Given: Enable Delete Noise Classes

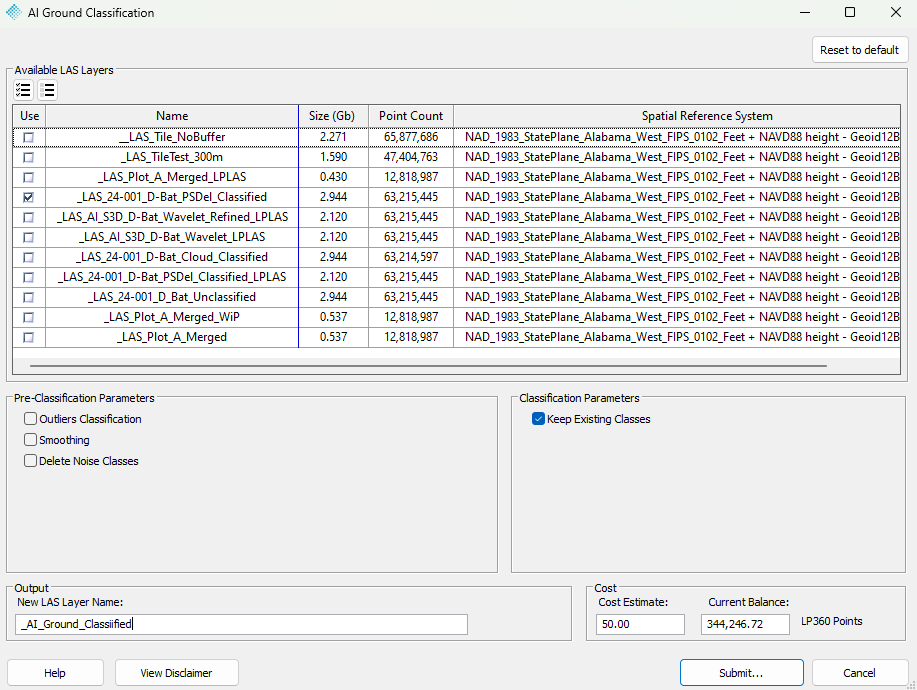Looking at the screenshot, I should point(30,461).
